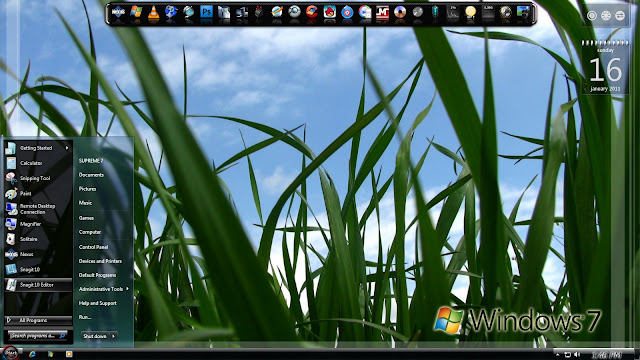Open the red M icon in the dock
640x360 pixels.
click(382, 13)
